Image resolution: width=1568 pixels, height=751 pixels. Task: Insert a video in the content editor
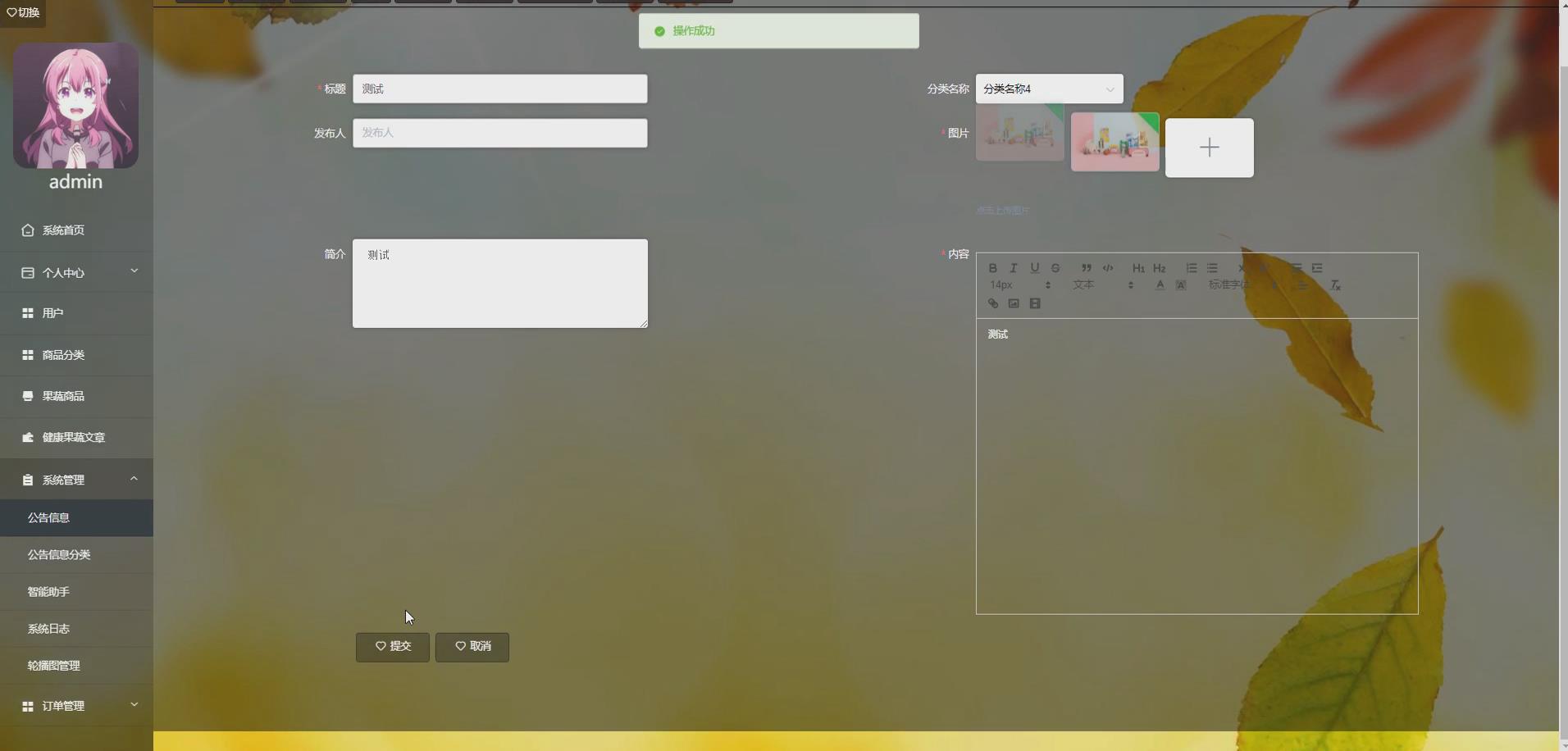click(x=1035, y=303)
